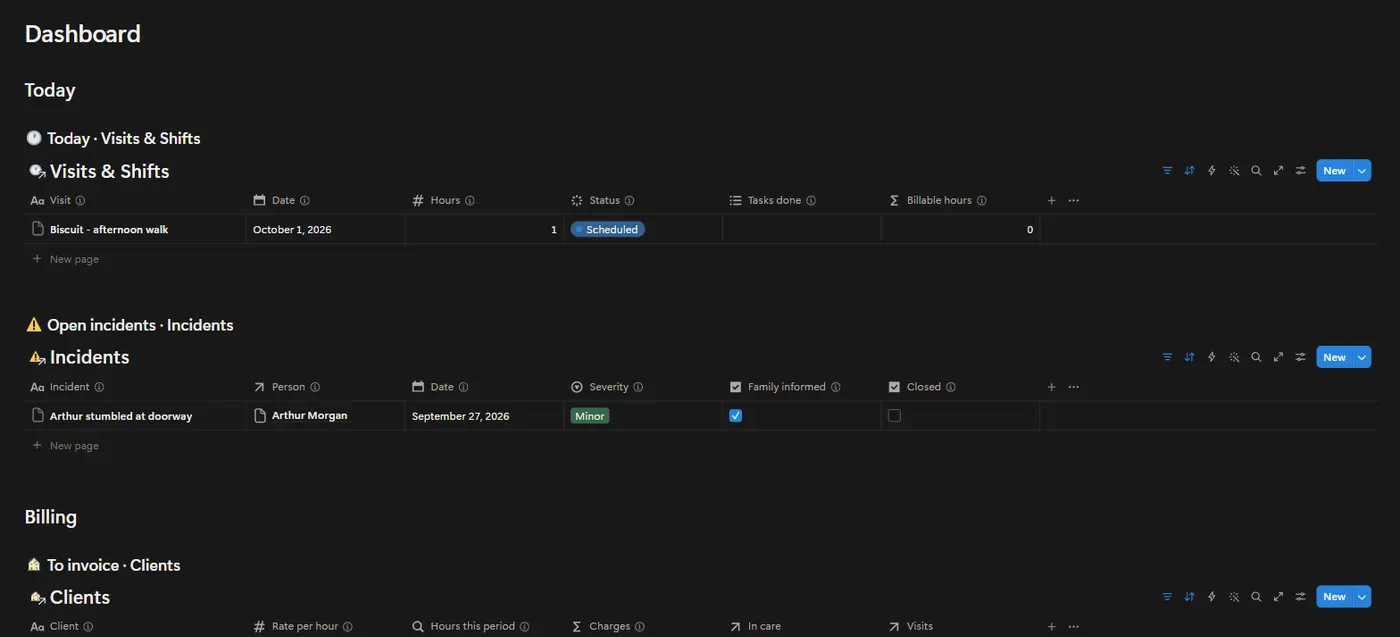The width and height of the screenshot is (1400, 637).
Task: Uncheck Family informed for Arthur stumbled at doorway
Action: (x=736, y=416)
